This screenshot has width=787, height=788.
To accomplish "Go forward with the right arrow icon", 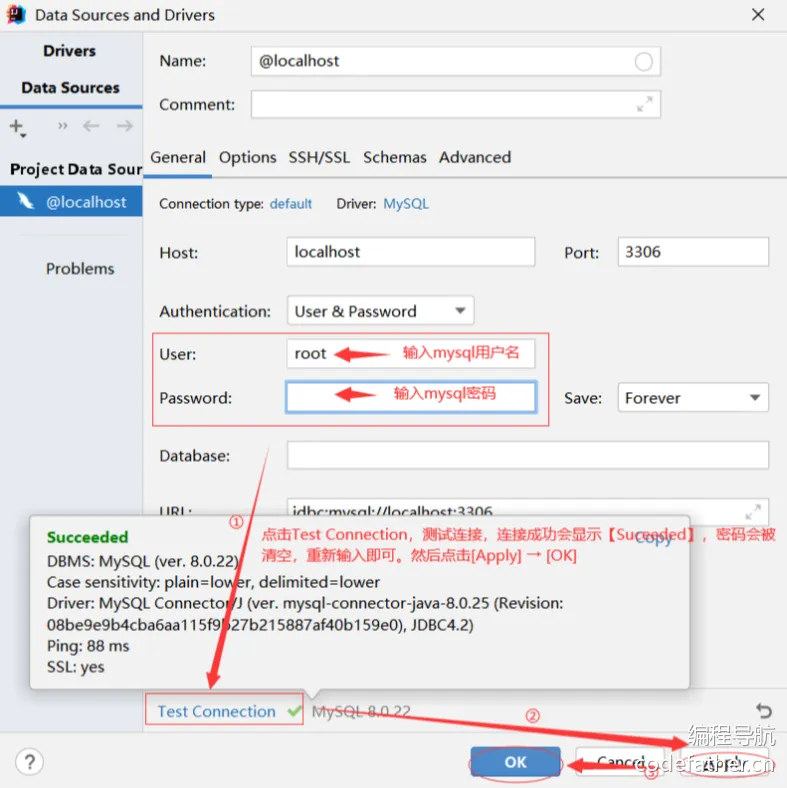I will click(125, 126).
